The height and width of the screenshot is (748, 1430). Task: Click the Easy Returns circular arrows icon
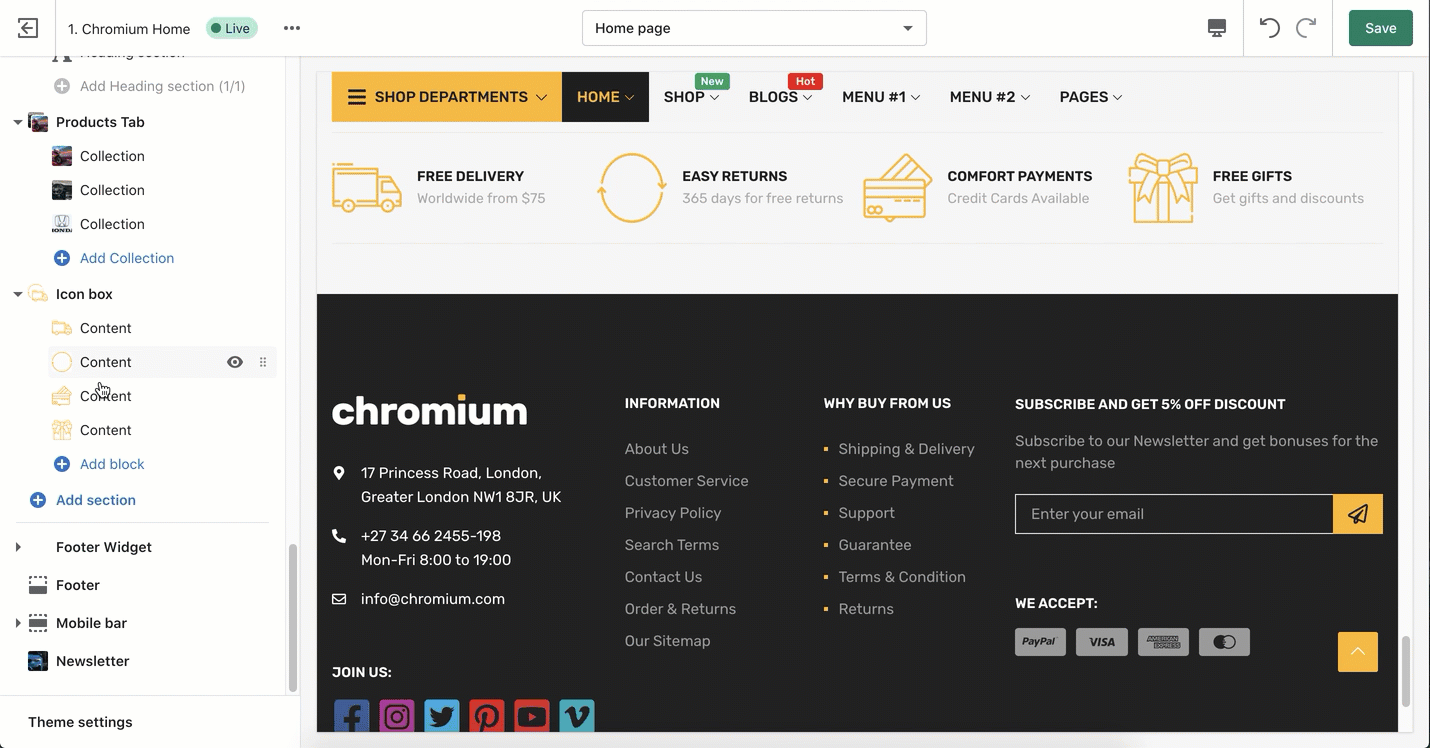coord(632,187)
